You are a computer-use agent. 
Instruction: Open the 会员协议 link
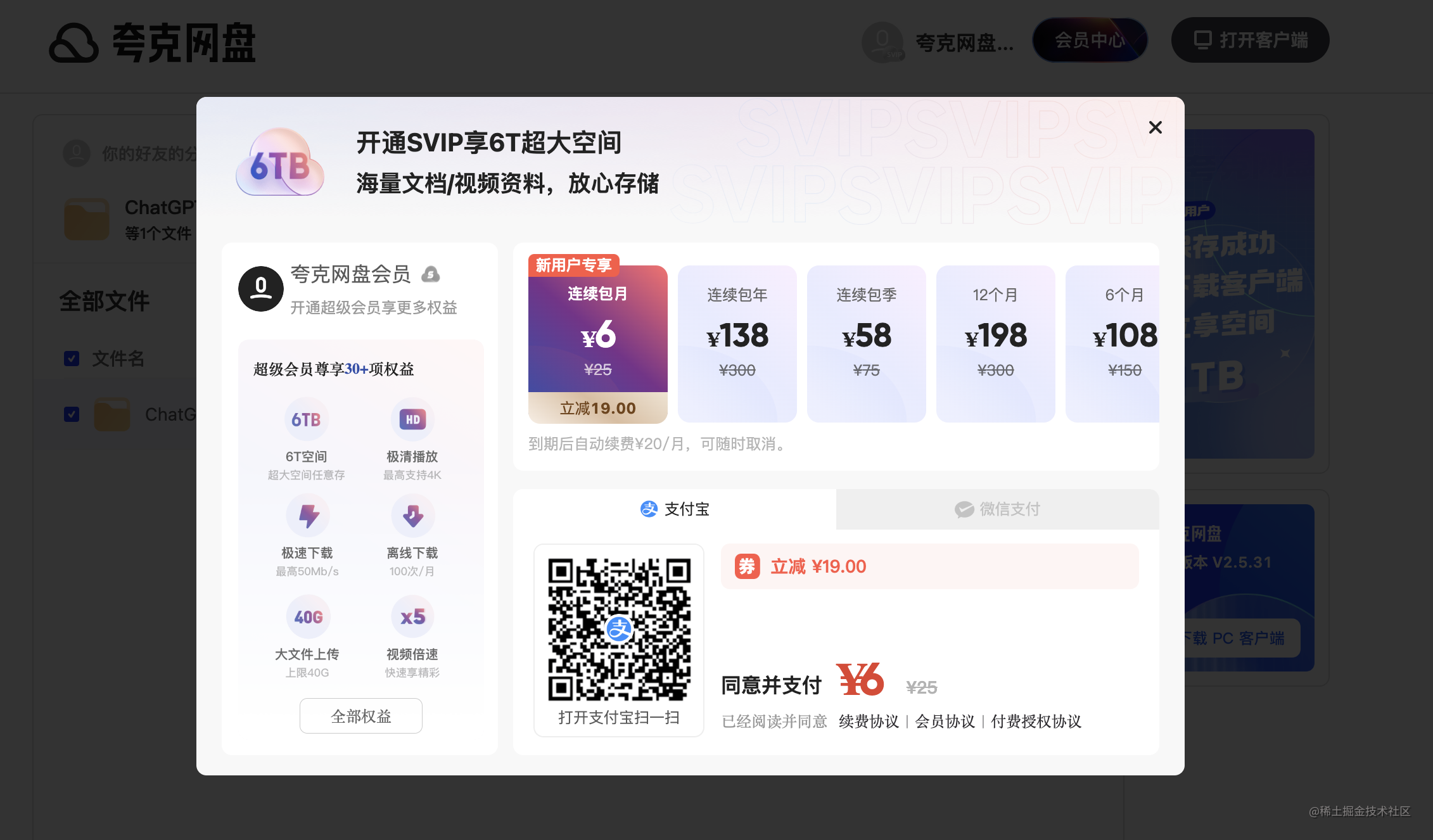[945, 722]
